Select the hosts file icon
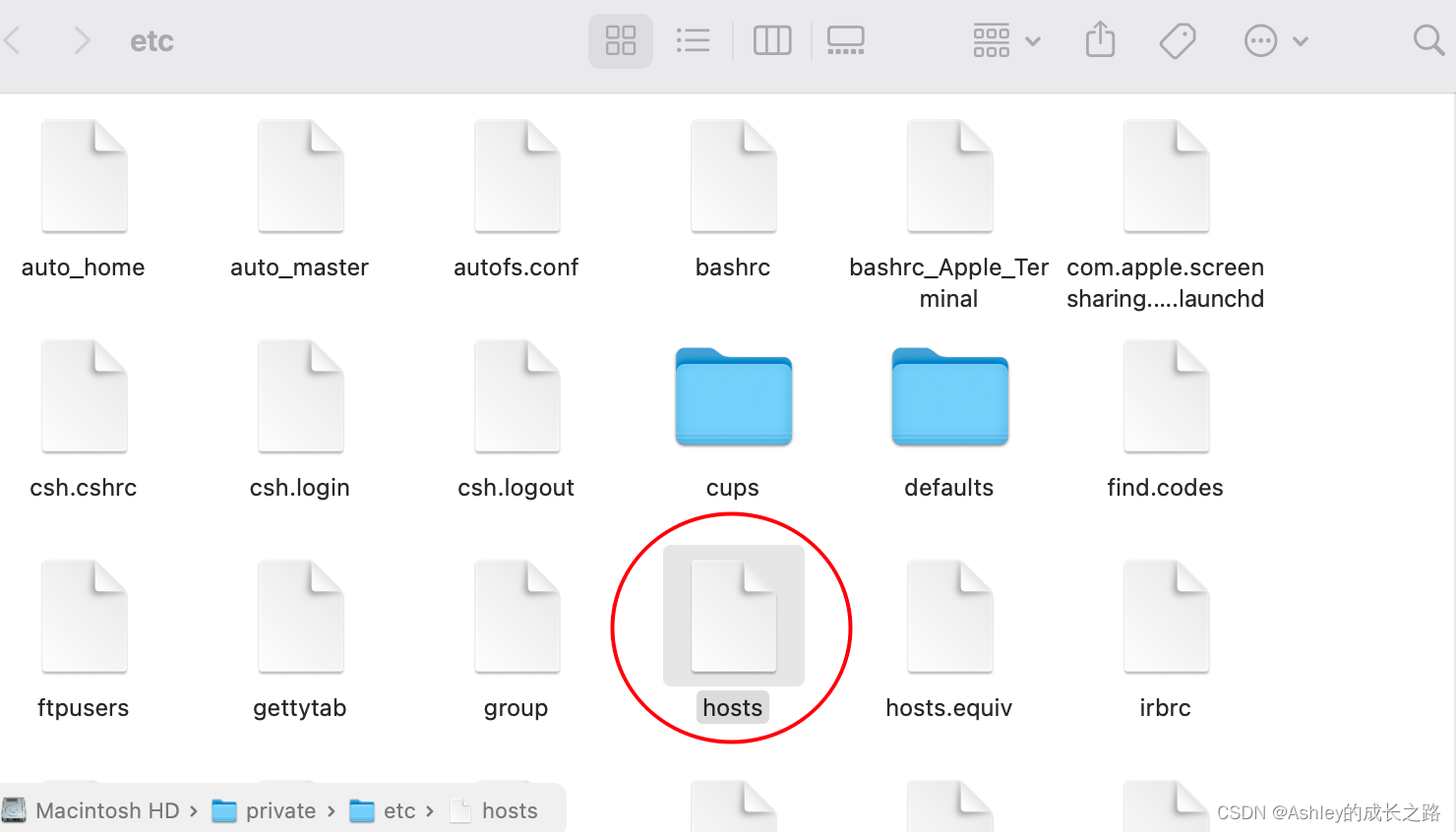This screenshot has width=1456, height=832. tap(733, 617)
